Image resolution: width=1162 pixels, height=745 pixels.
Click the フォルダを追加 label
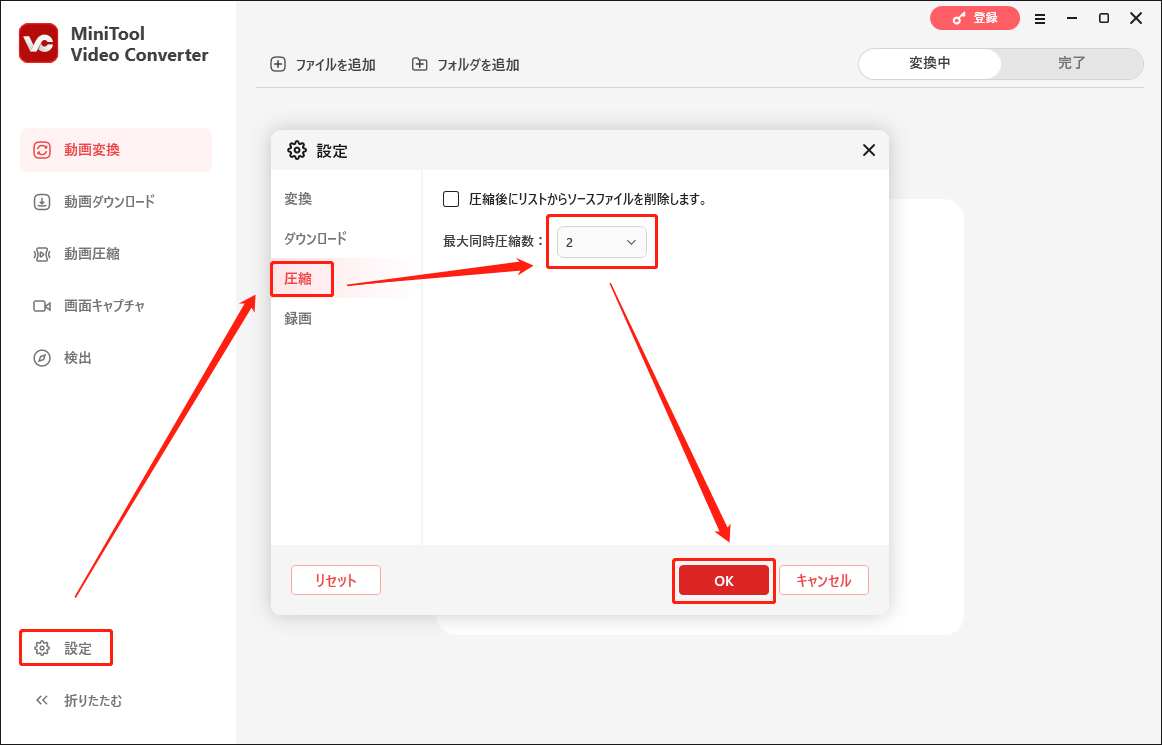[x=478, y=65]
